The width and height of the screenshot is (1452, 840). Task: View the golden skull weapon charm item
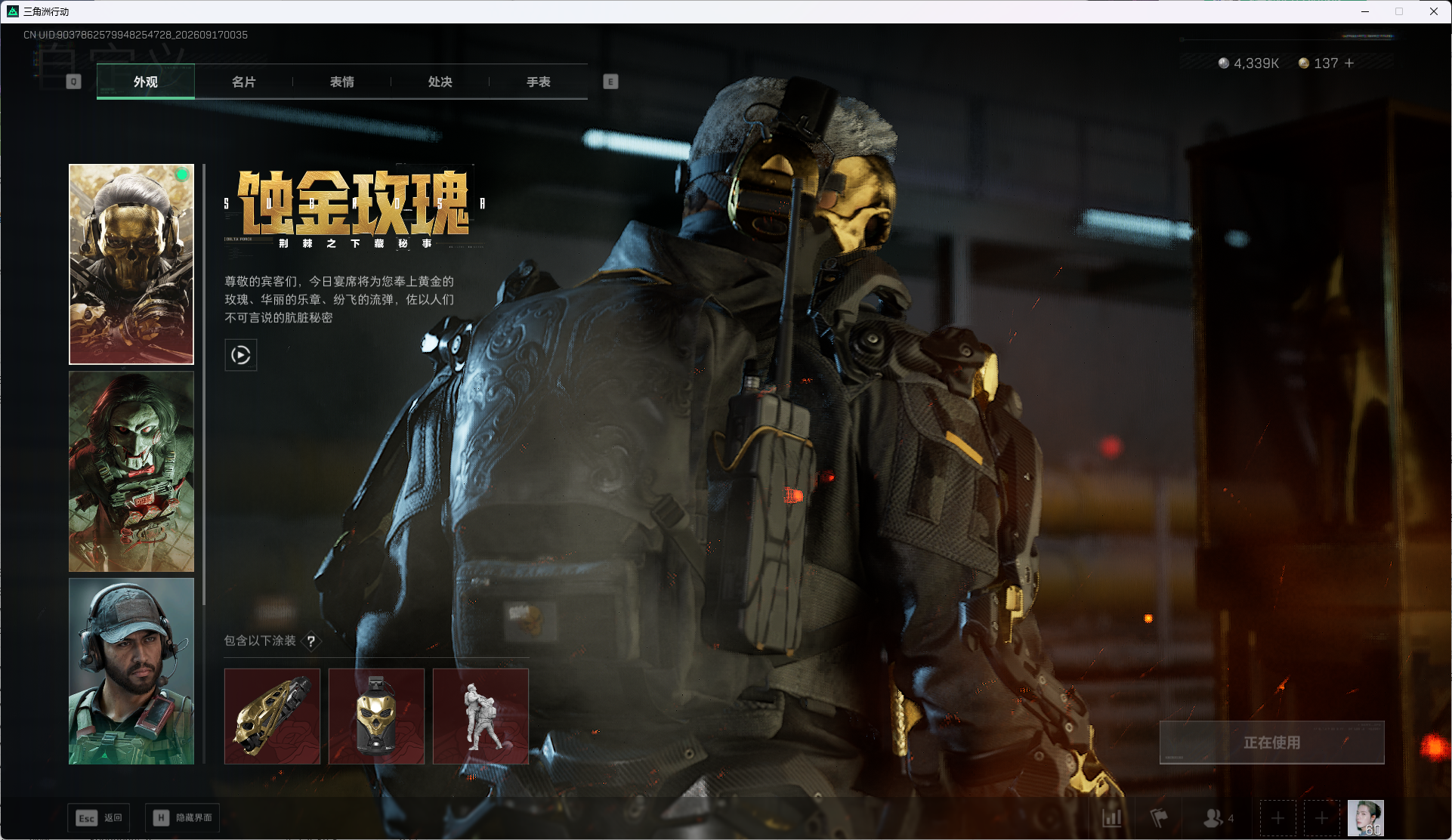272,716
